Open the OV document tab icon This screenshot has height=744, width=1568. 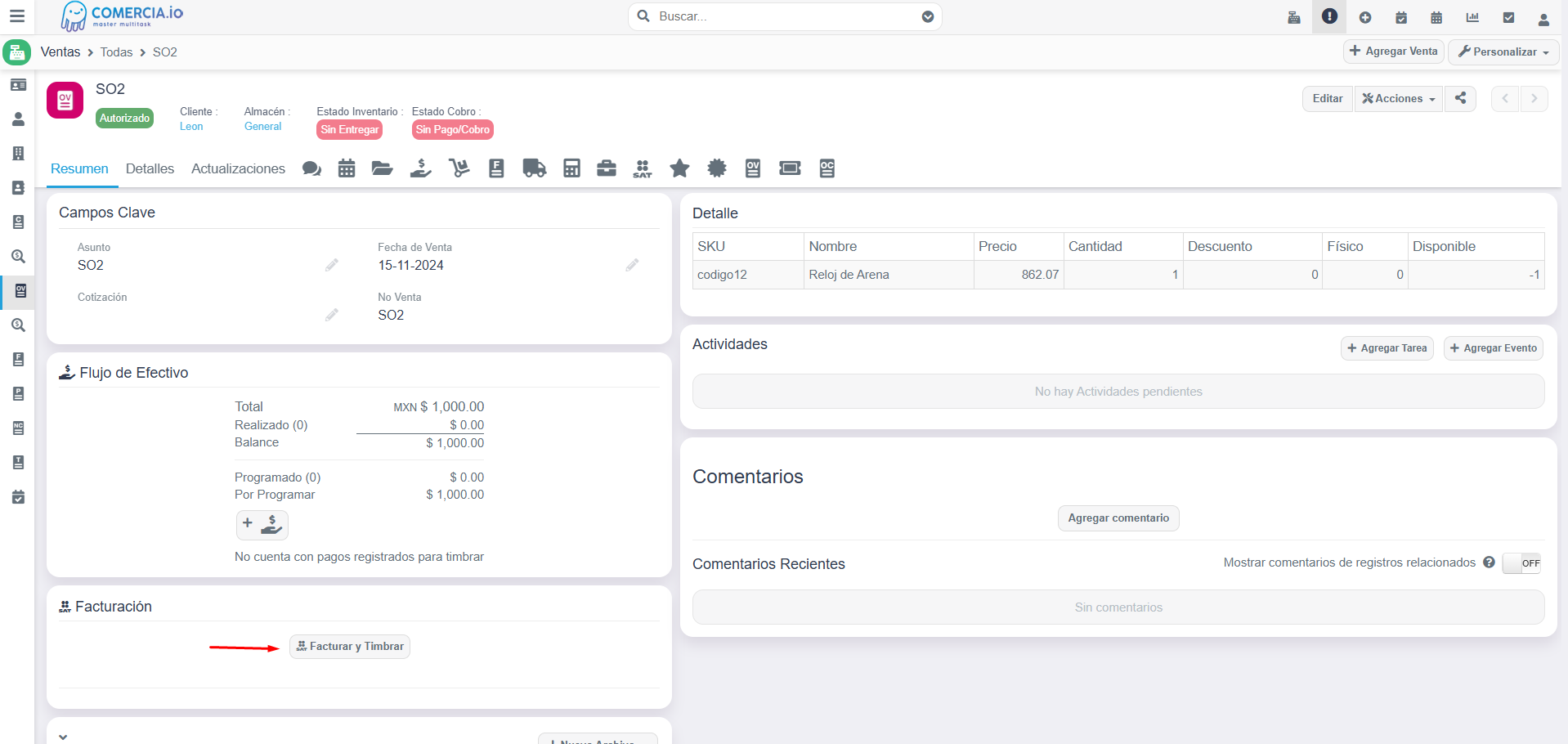(x=753, y=168)
